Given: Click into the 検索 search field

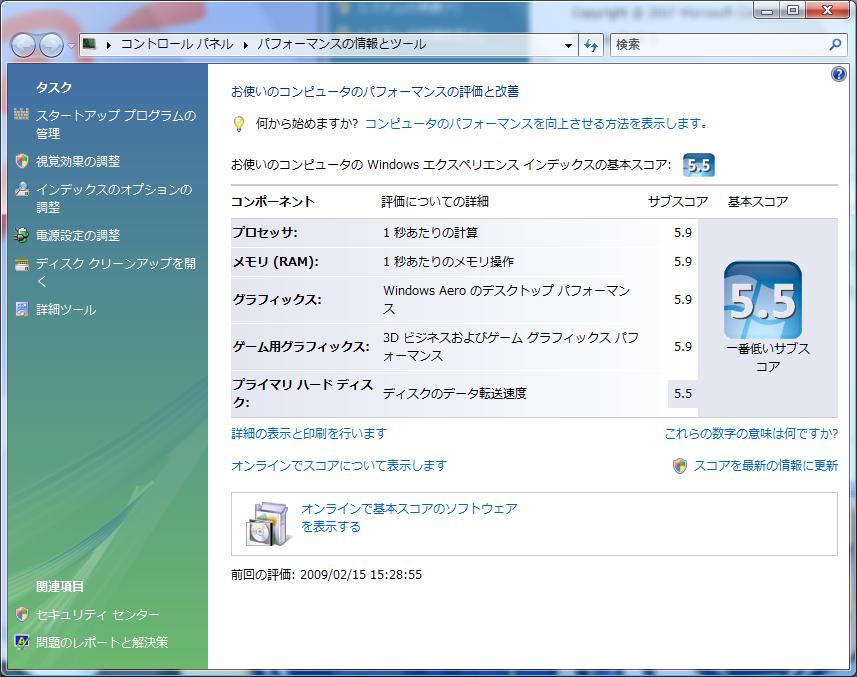Looking at the screenshot, I should coord(718,45).
